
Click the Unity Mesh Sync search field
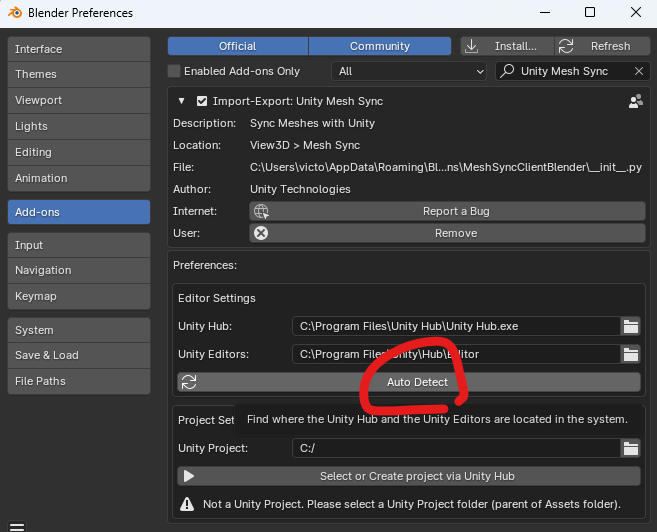pos(572,71)
